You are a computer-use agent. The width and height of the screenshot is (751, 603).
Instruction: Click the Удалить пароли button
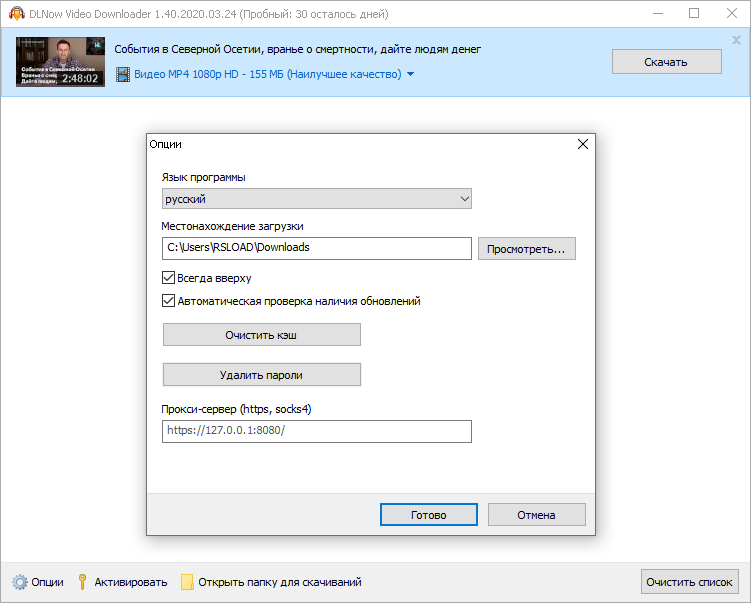tap(262, 375)
